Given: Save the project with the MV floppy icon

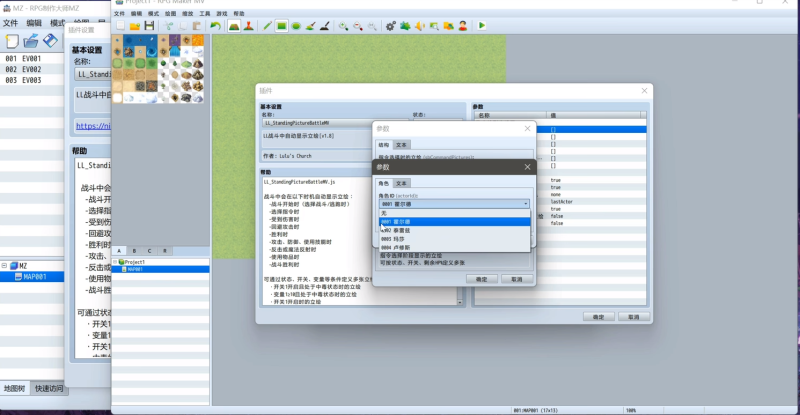Looking at the screenshot, I should coord(149,26).
